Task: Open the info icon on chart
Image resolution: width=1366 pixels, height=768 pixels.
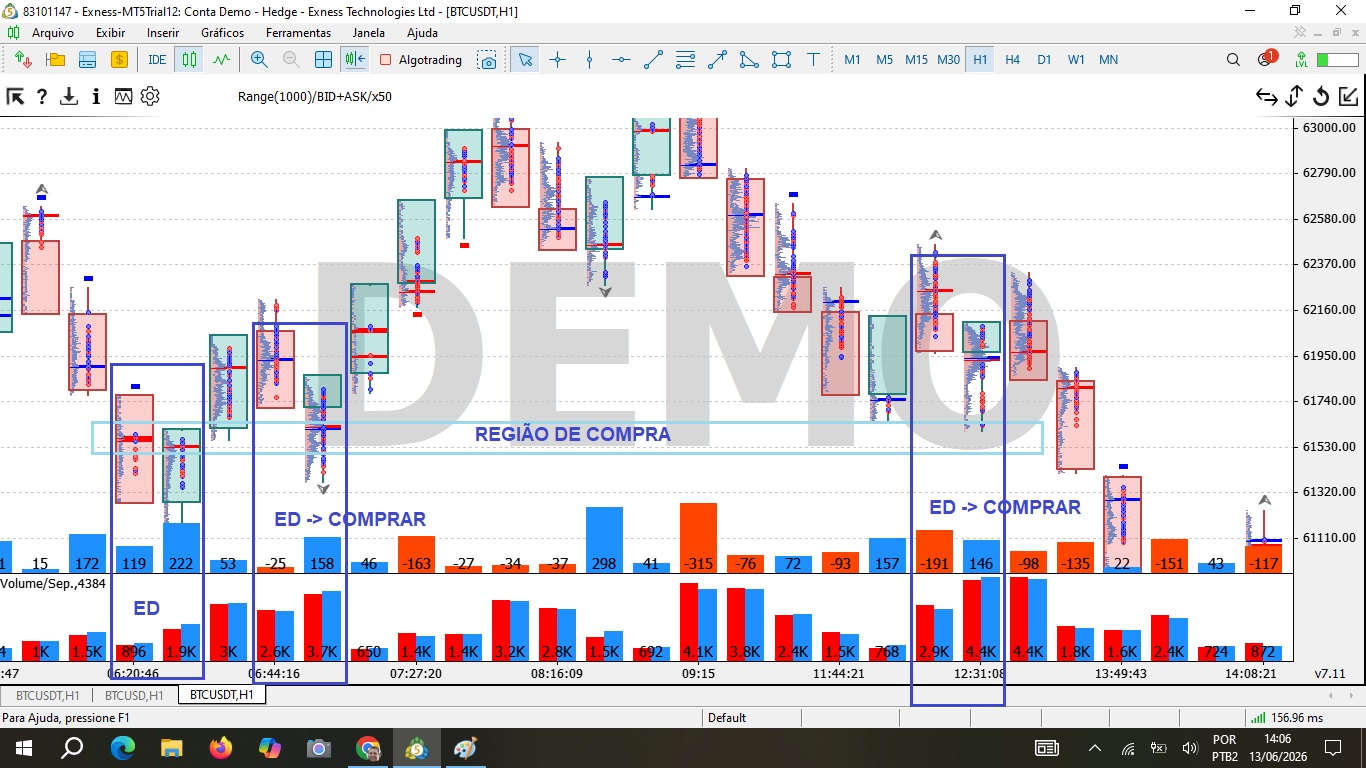Action: coord(96,97)
